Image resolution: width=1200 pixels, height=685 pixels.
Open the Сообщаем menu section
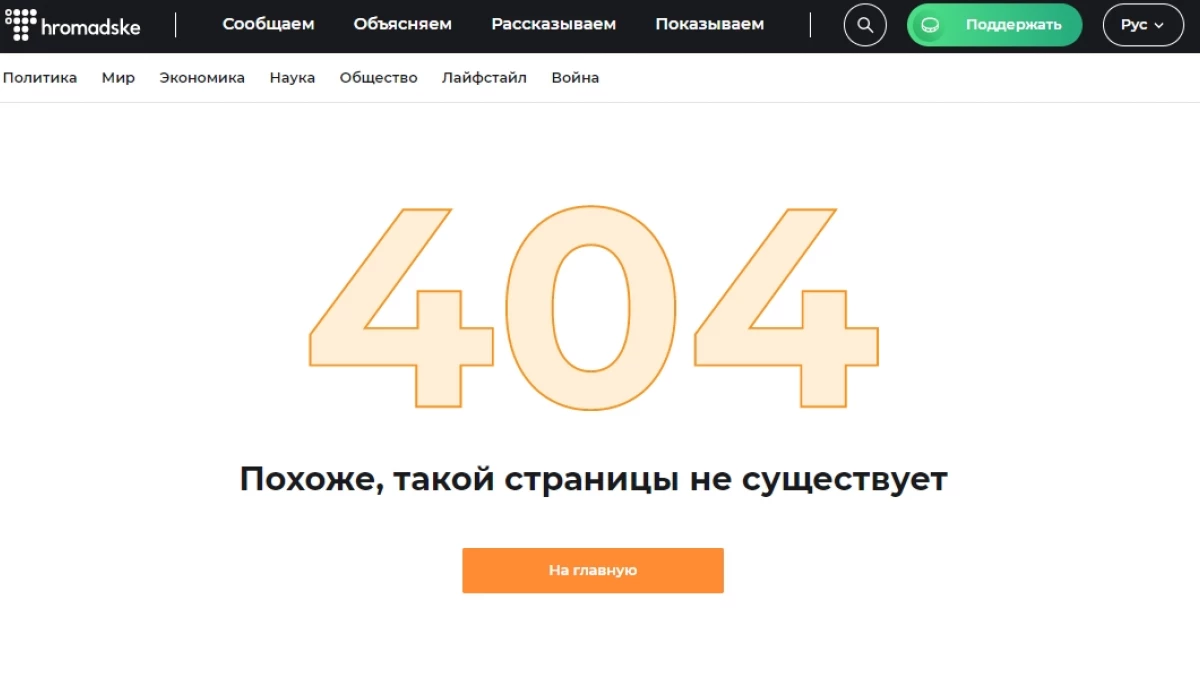[268, 24]
